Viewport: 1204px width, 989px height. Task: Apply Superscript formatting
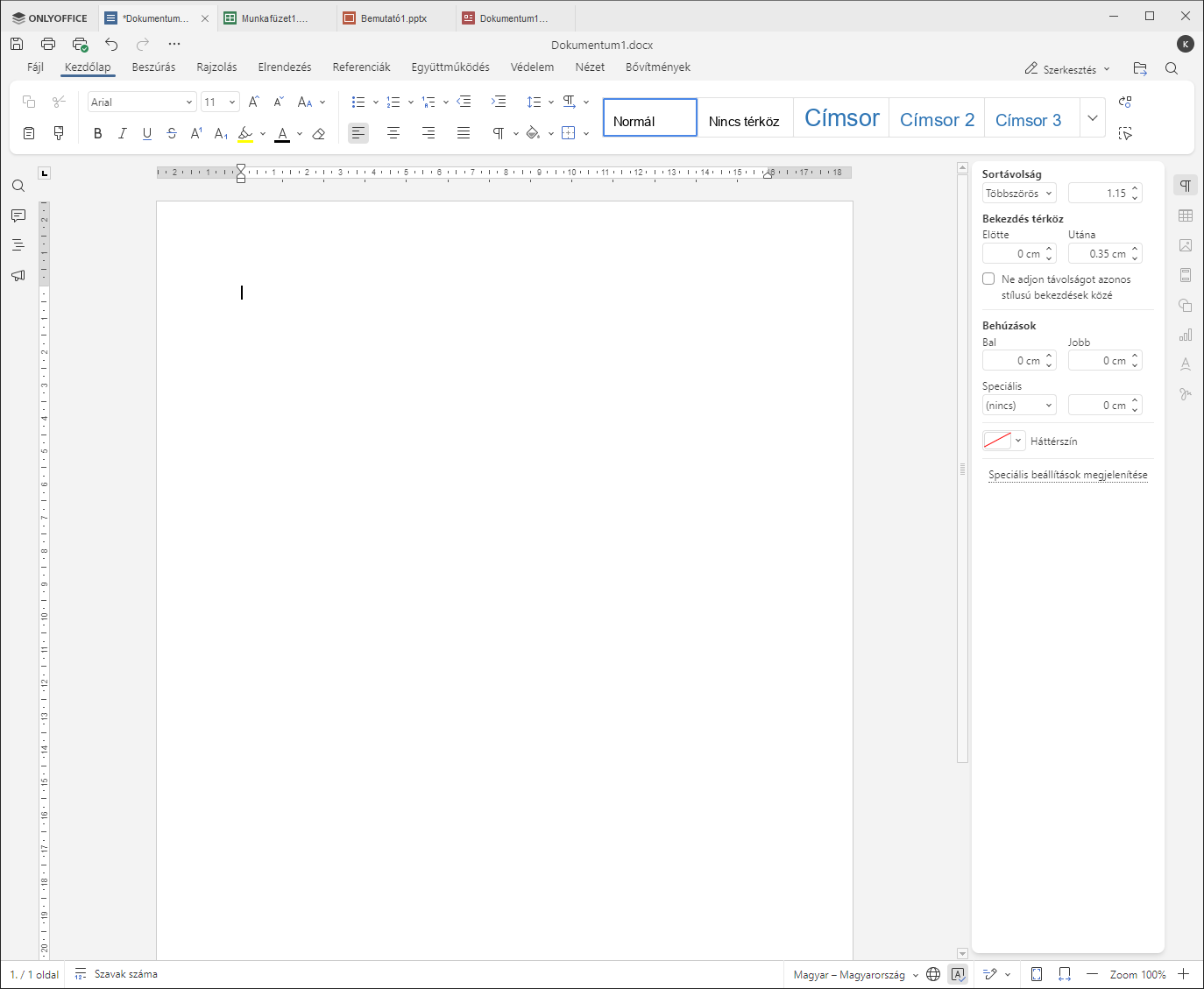[196, 133]
